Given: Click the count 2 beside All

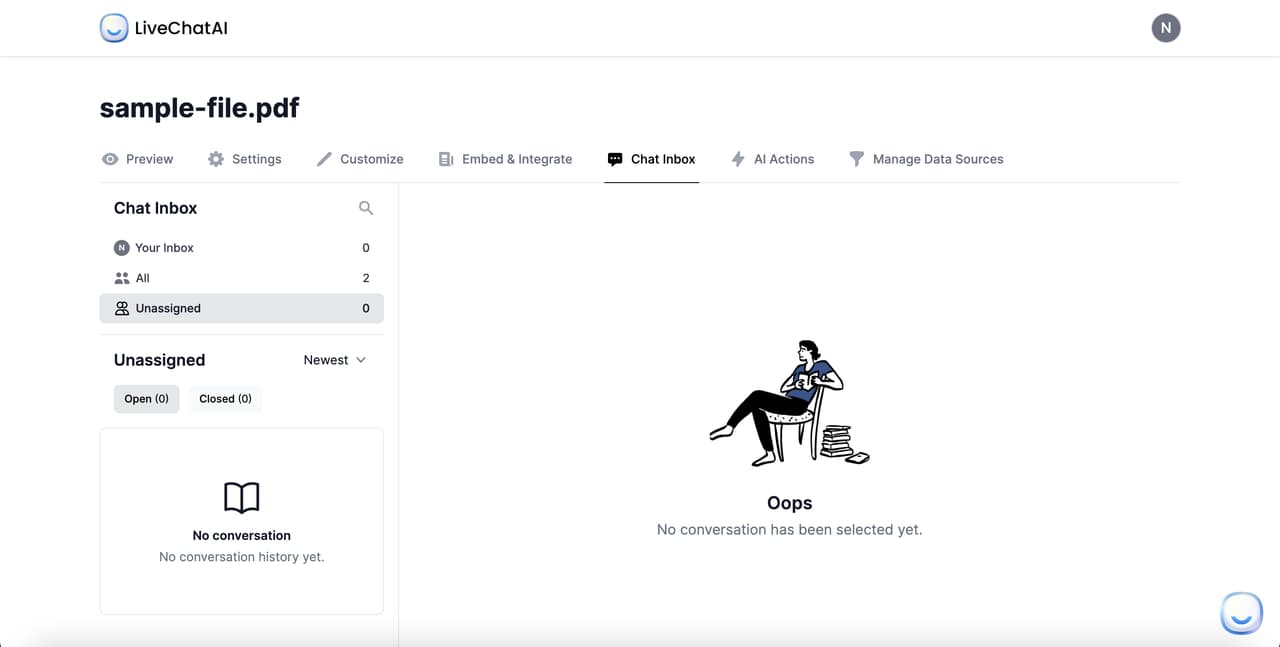Looking at the screenshot, I should pos(366,278).
